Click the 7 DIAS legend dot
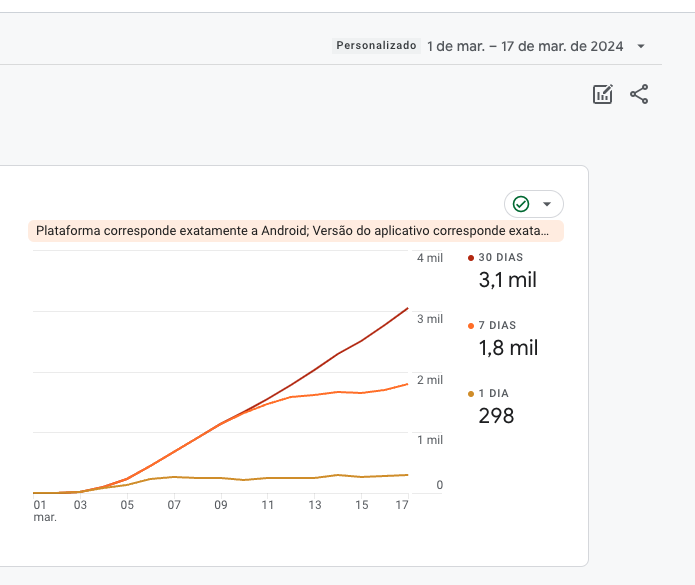 pos(471,326)
